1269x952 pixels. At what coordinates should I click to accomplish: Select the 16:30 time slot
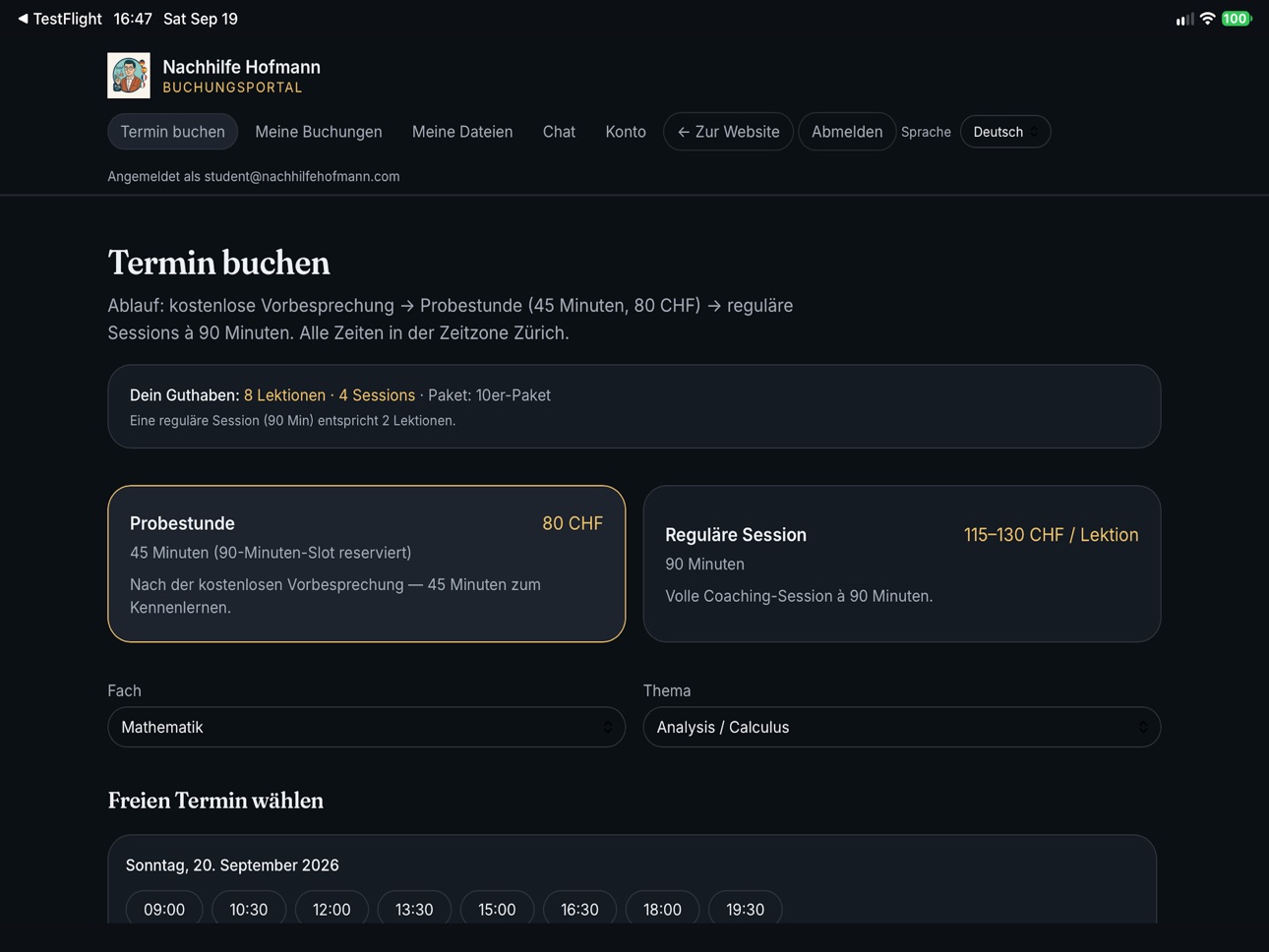pyautogui.click(x=579, y=909)
